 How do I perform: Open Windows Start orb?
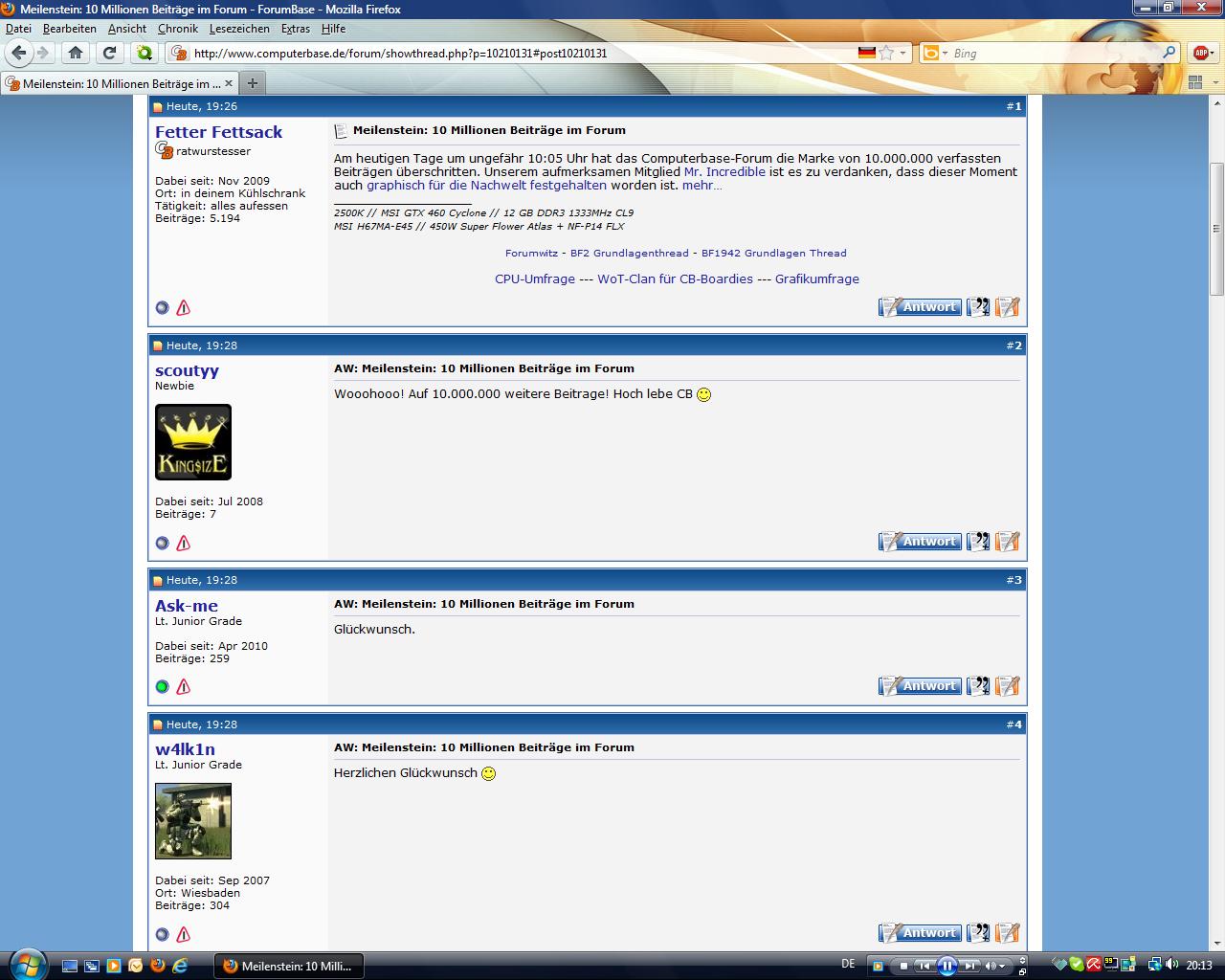26,965
